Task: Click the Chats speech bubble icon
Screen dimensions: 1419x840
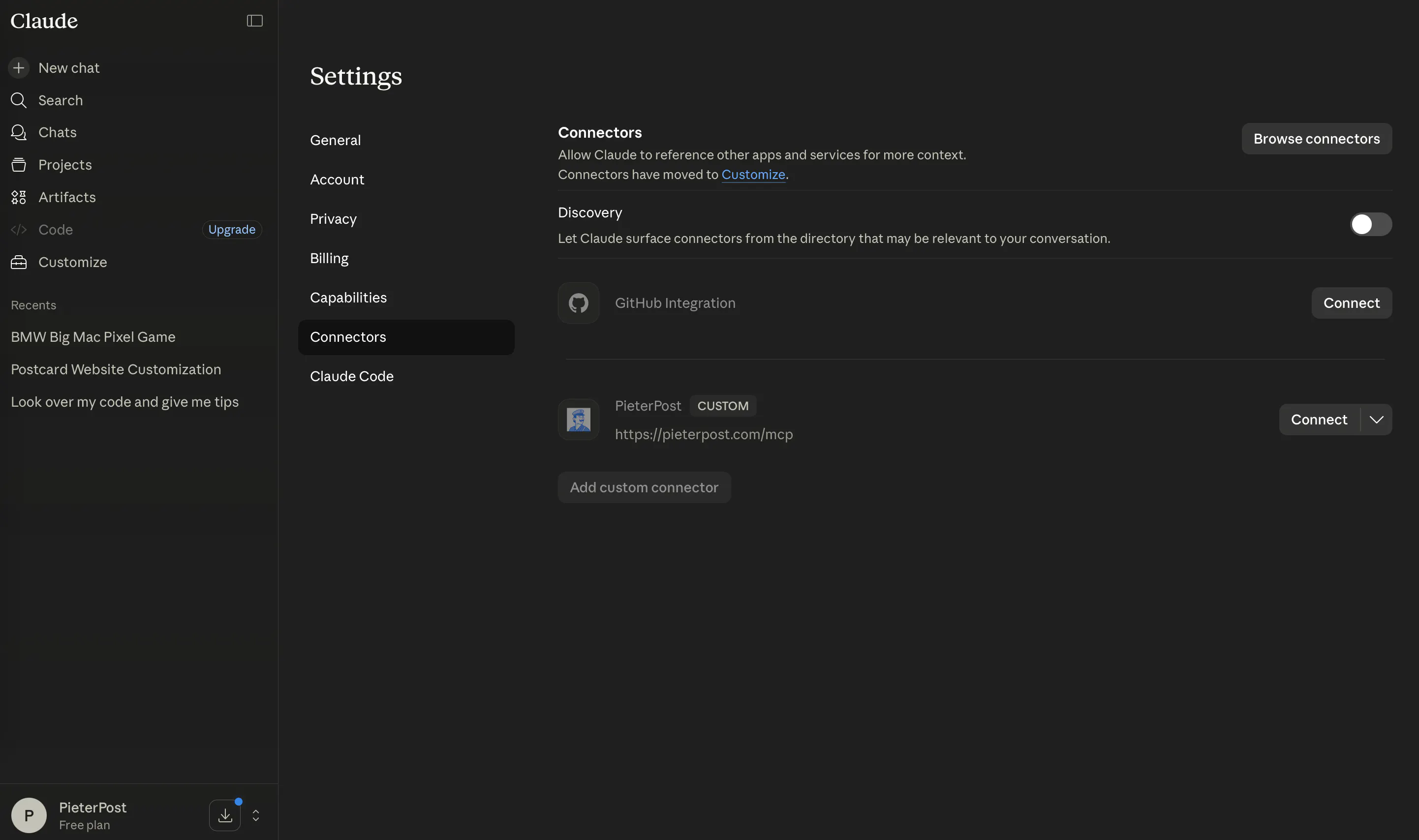Action: tap(19, 132)
